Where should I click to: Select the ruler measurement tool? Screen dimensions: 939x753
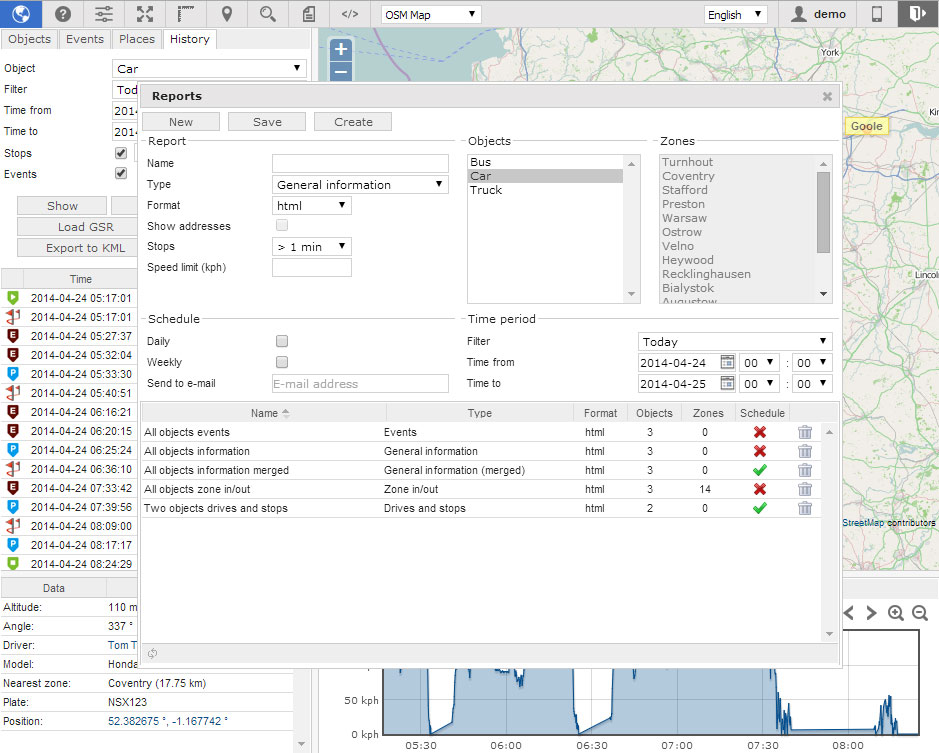click(x=186, y=14)
